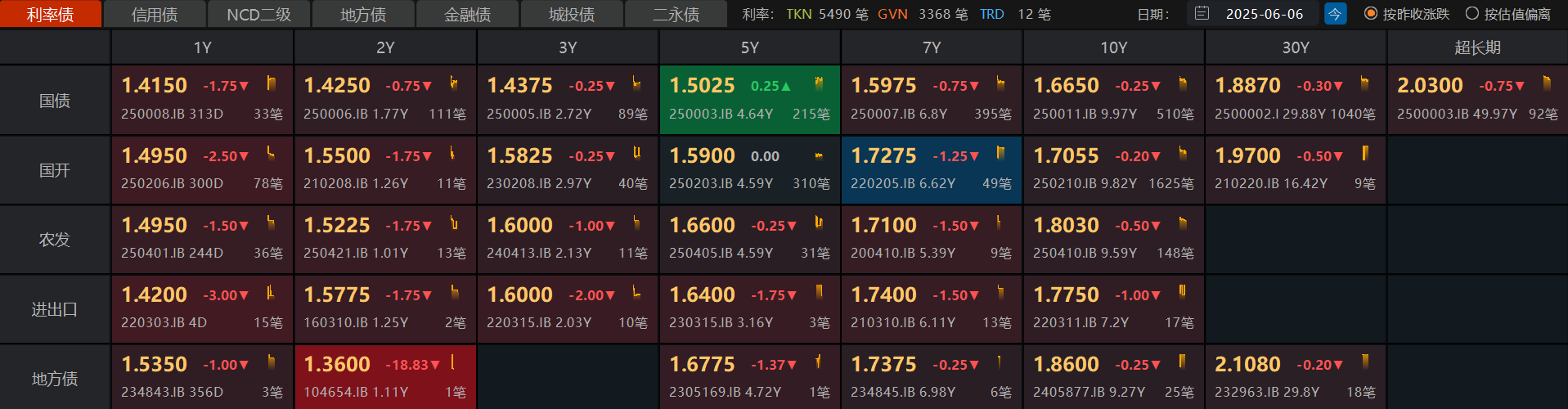Click the calendar icon beside the date

(1201, 14)
